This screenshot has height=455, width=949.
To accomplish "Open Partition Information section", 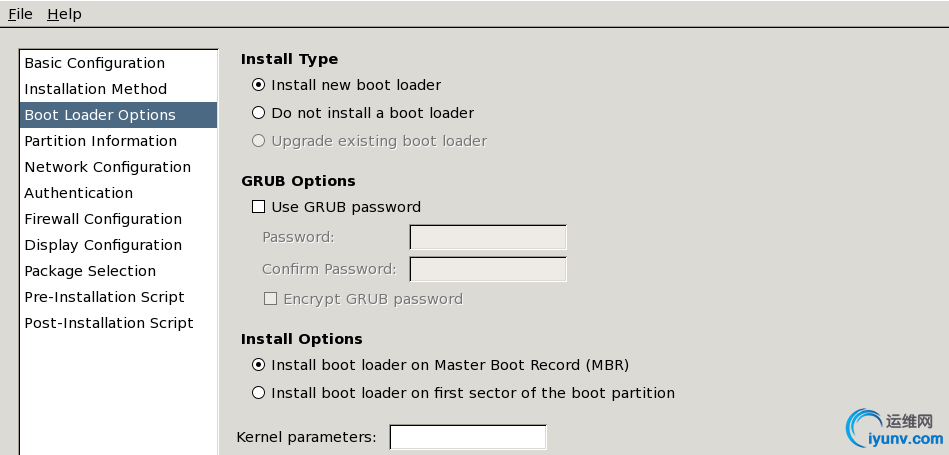I will coord(100,141).
